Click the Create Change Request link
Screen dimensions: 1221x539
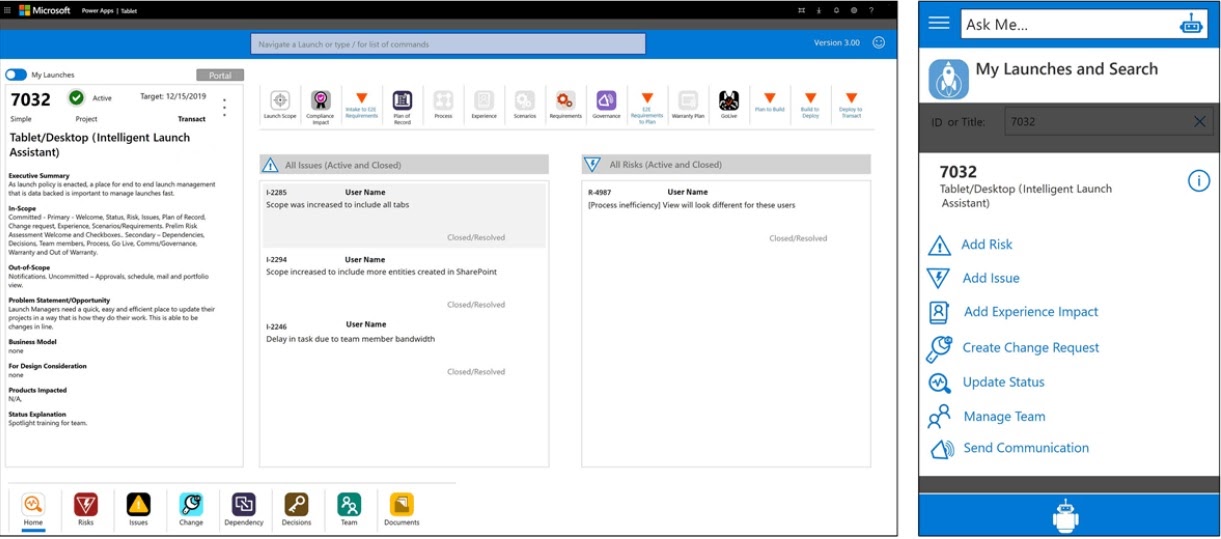(x=1030, y=348)
